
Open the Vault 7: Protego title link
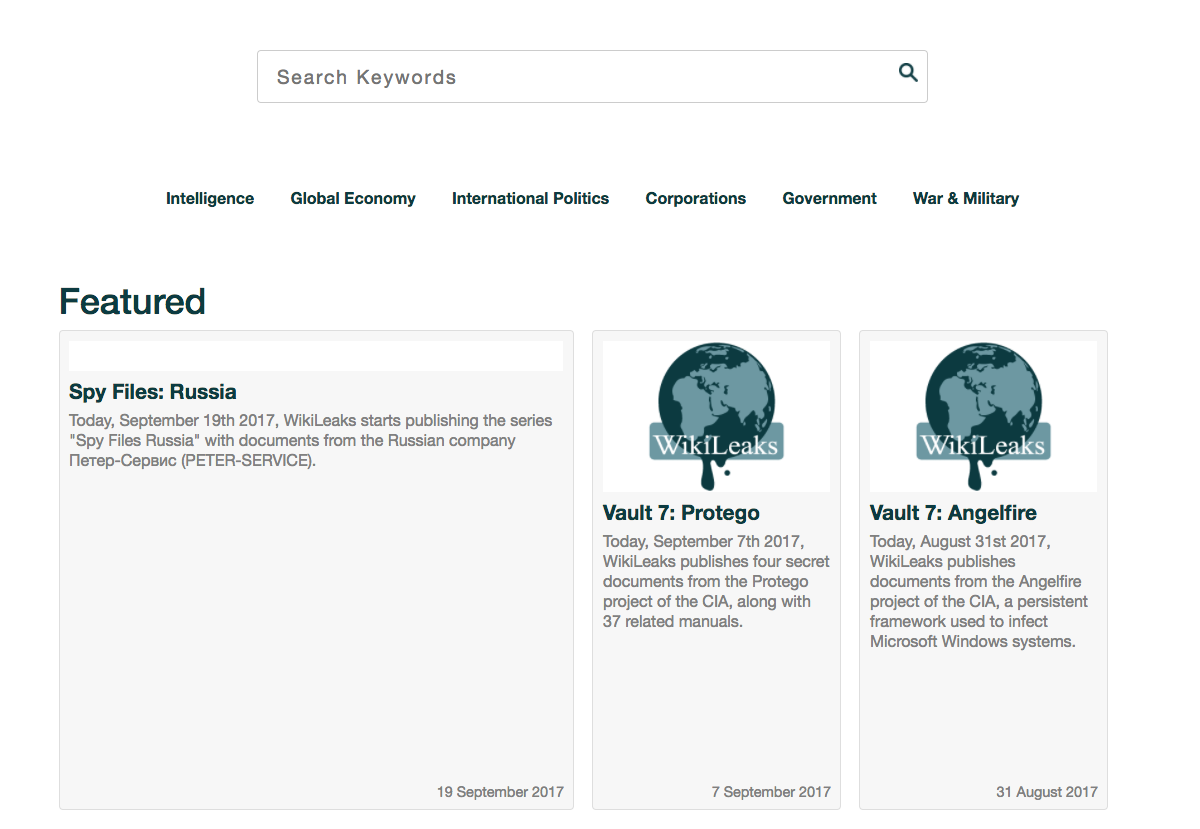point(681,513)
